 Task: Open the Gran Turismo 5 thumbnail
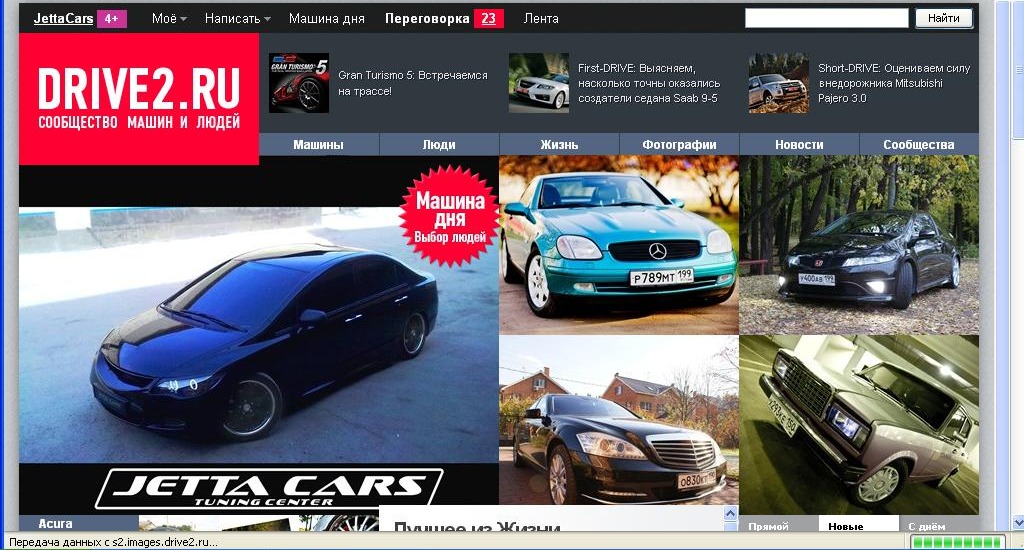(x=299, y=83)
